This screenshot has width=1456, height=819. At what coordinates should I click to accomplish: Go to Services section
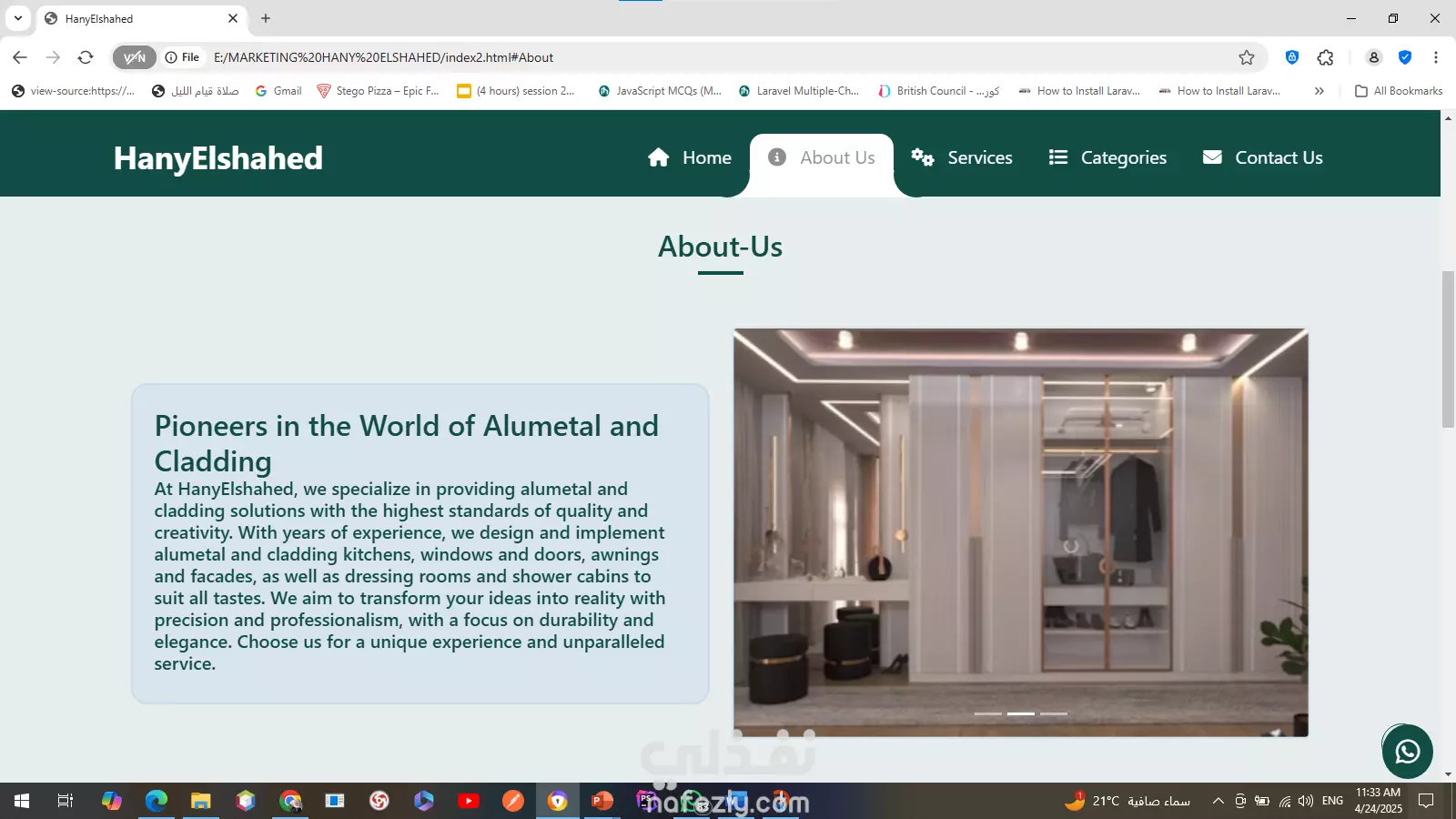[962, 157]
